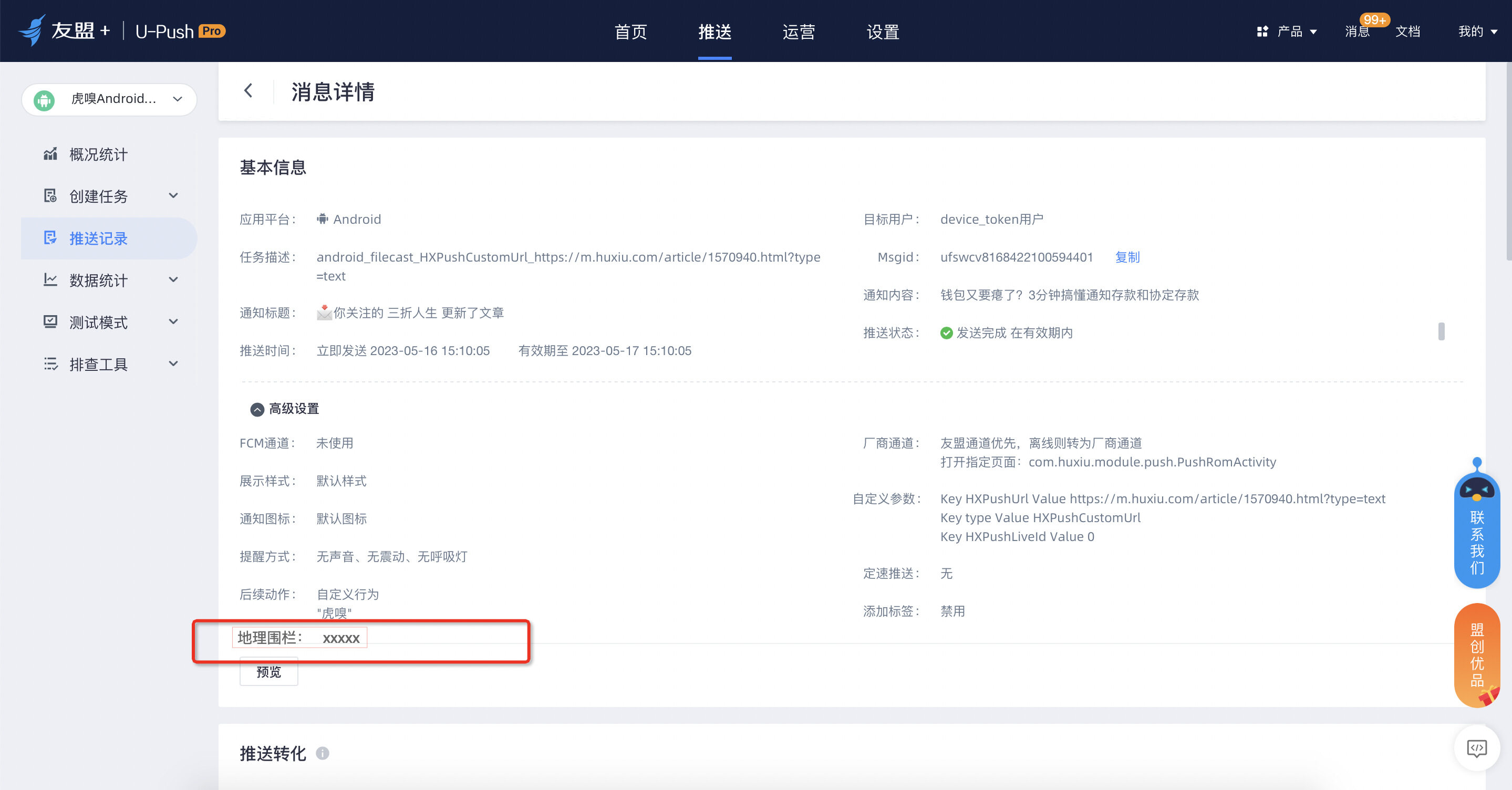
Task: Click 复制 link next to Msgid
Action: 1127,257
